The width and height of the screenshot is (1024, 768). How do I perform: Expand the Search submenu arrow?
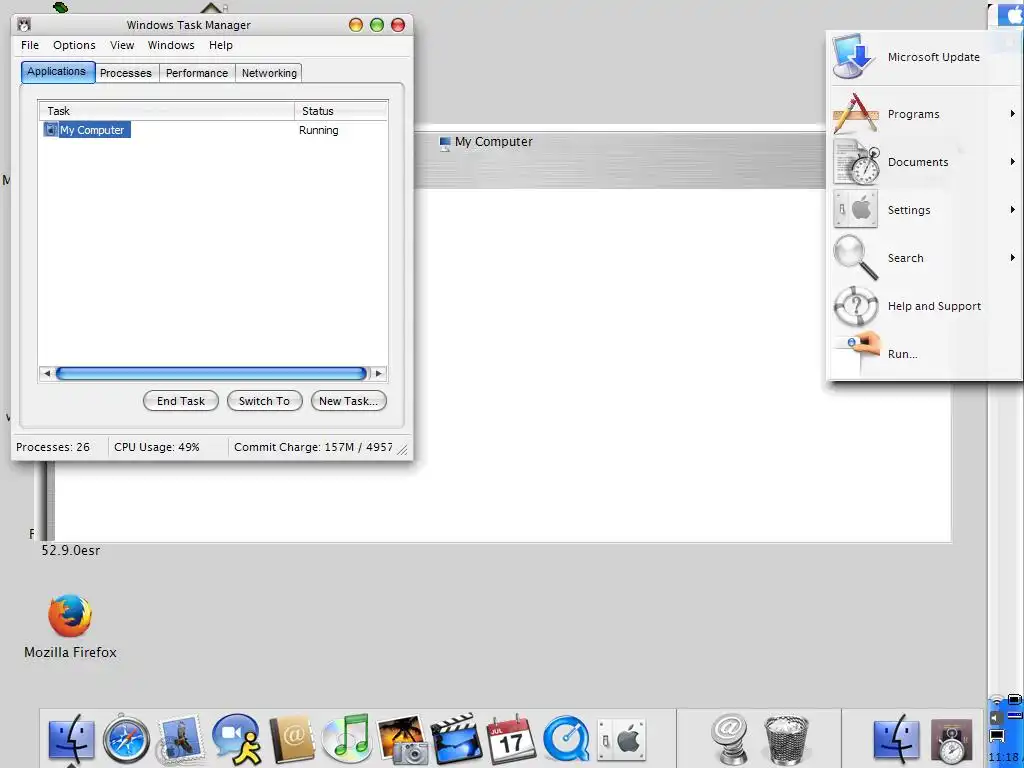(x=1012, y=257)
